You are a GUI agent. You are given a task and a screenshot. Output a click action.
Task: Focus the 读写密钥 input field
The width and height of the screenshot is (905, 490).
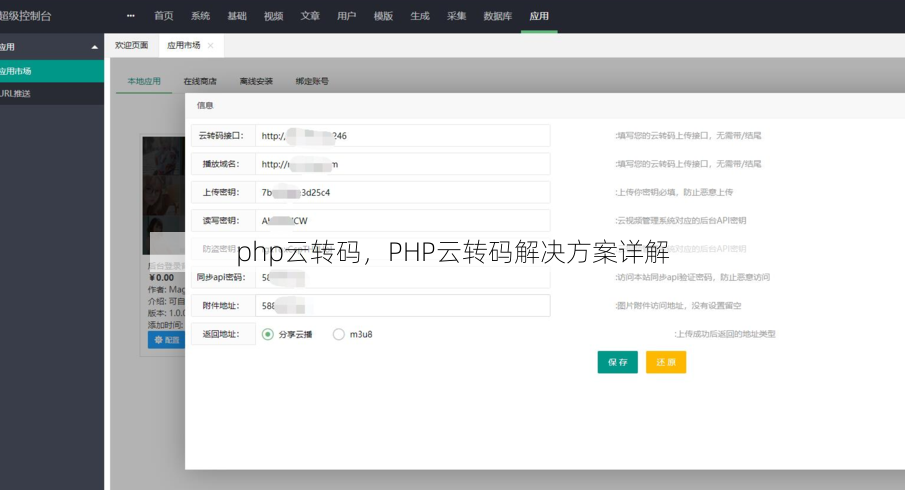pyautogui.click(x=403, y=220)
